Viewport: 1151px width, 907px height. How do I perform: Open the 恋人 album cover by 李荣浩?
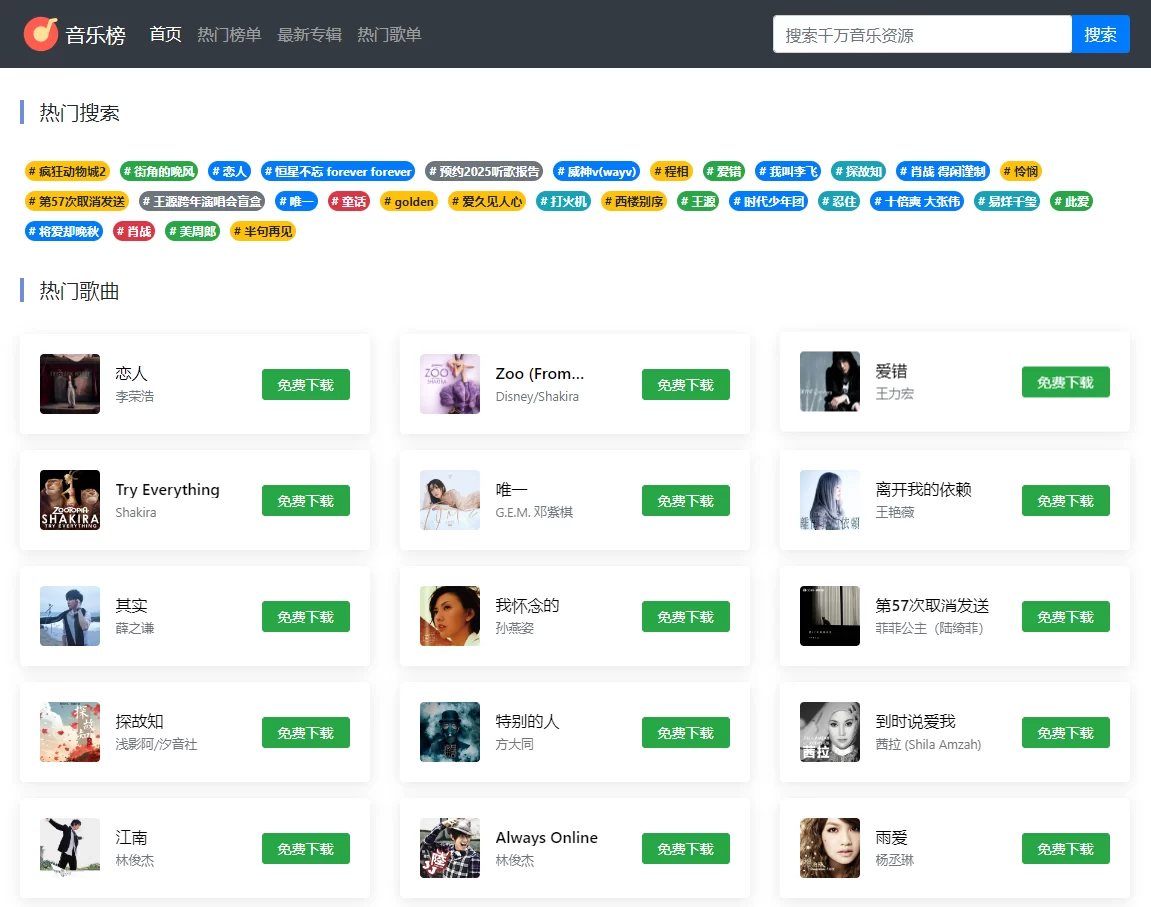pos(70,384)
